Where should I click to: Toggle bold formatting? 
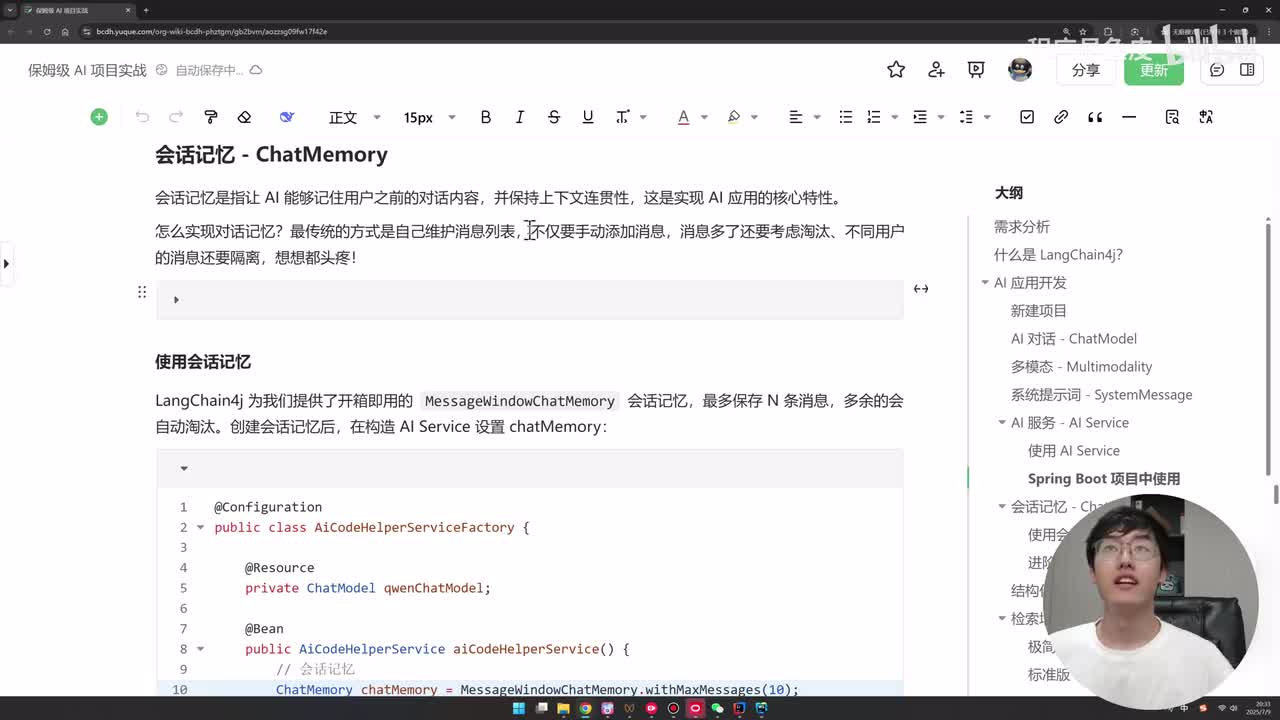(486, 117)
